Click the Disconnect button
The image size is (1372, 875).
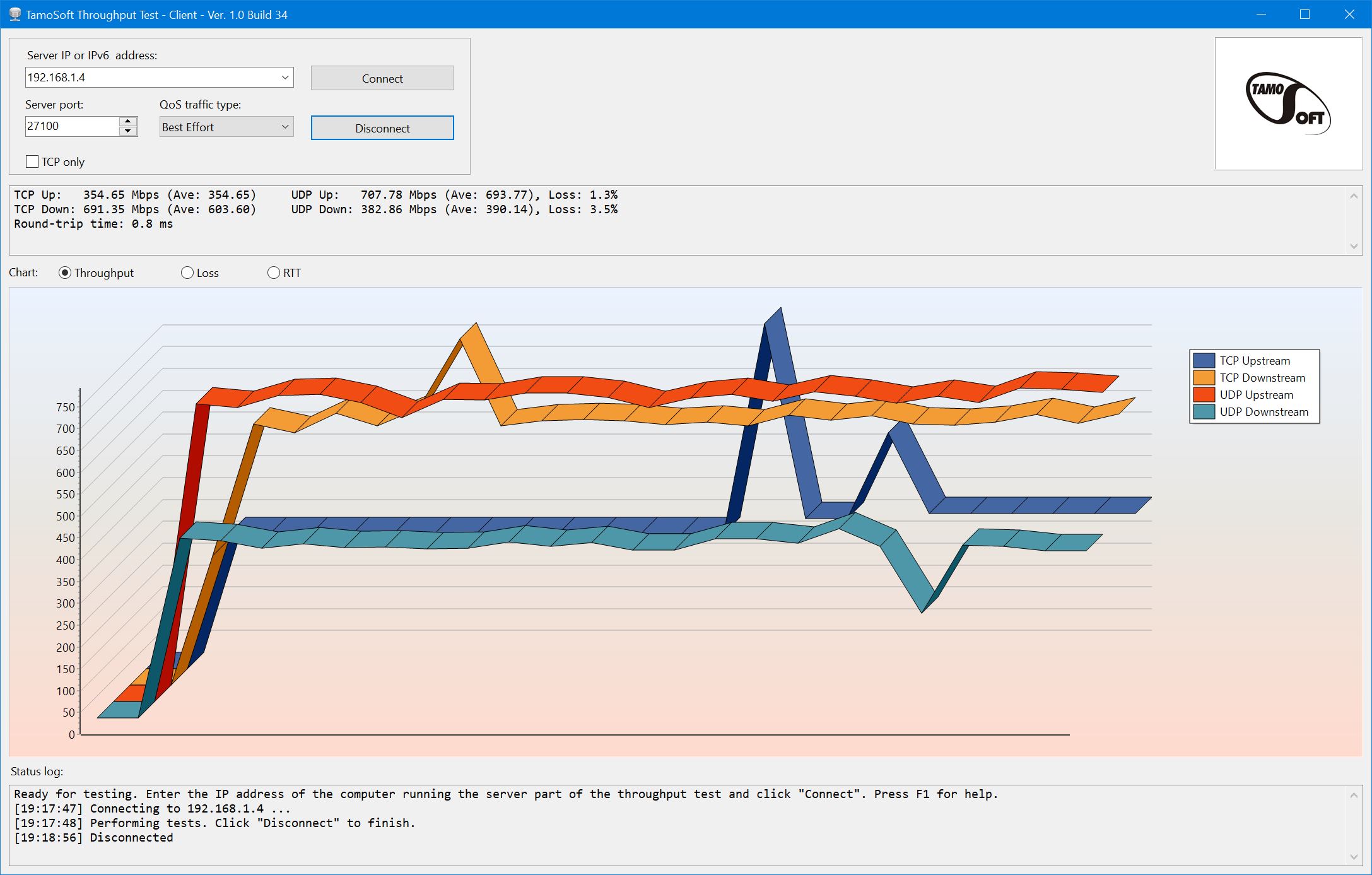point(382,128)
